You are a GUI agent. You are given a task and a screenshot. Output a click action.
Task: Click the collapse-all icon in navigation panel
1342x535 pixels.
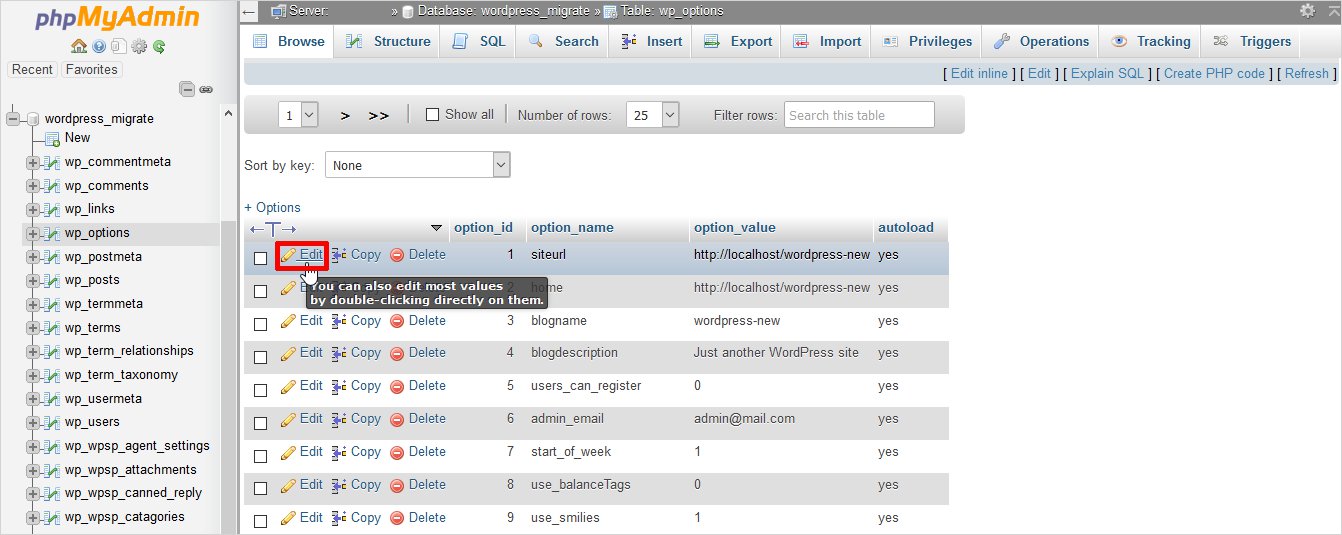pos(187,89)
